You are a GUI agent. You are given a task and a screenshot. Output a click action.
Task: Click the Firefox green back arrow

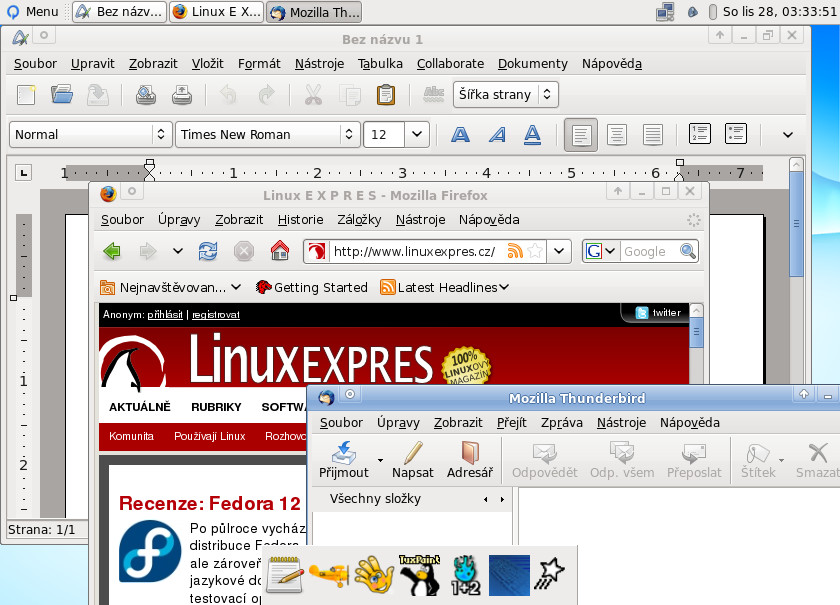[x=112, y=251]
